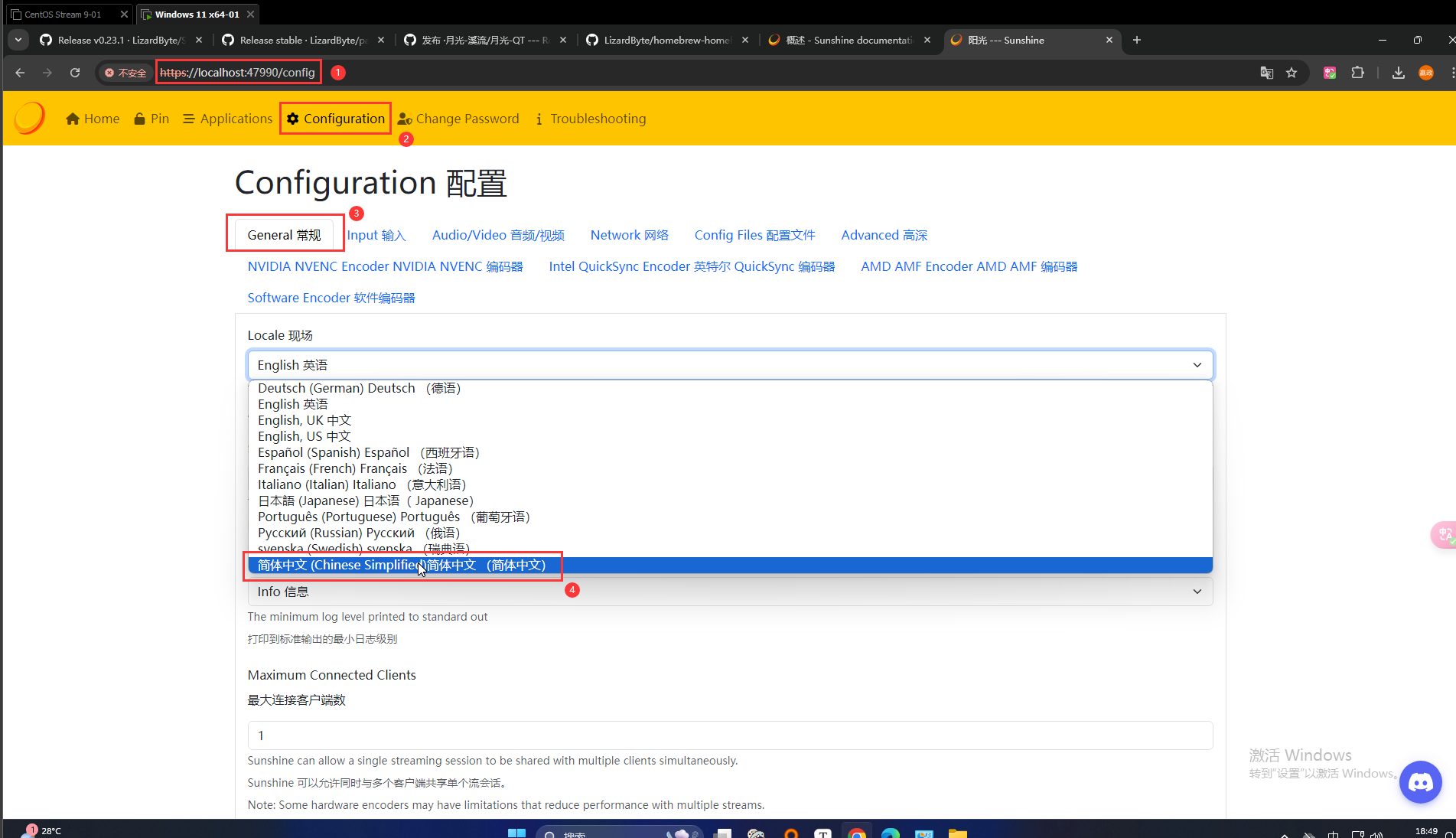Open the orange profile avatar menu
The image size is (1456, 838).
coord(1426,73)
